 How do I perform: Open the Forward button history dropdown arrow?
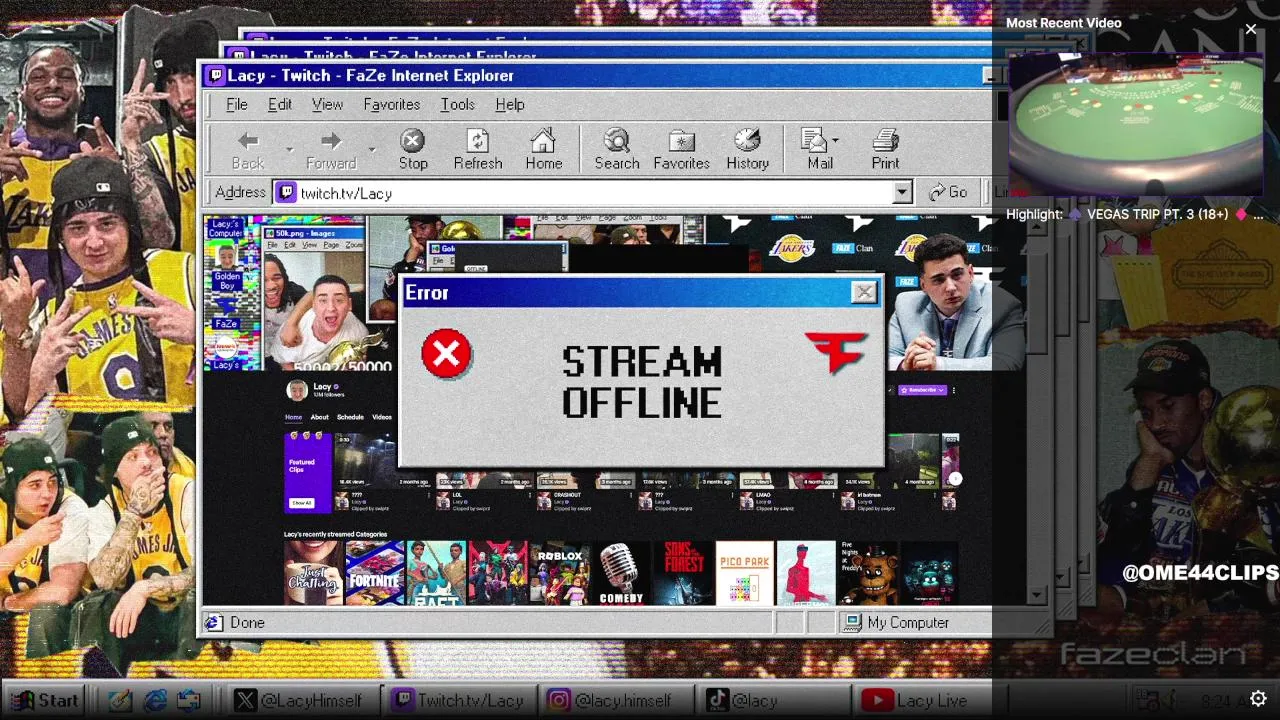(x=371, y=150)
